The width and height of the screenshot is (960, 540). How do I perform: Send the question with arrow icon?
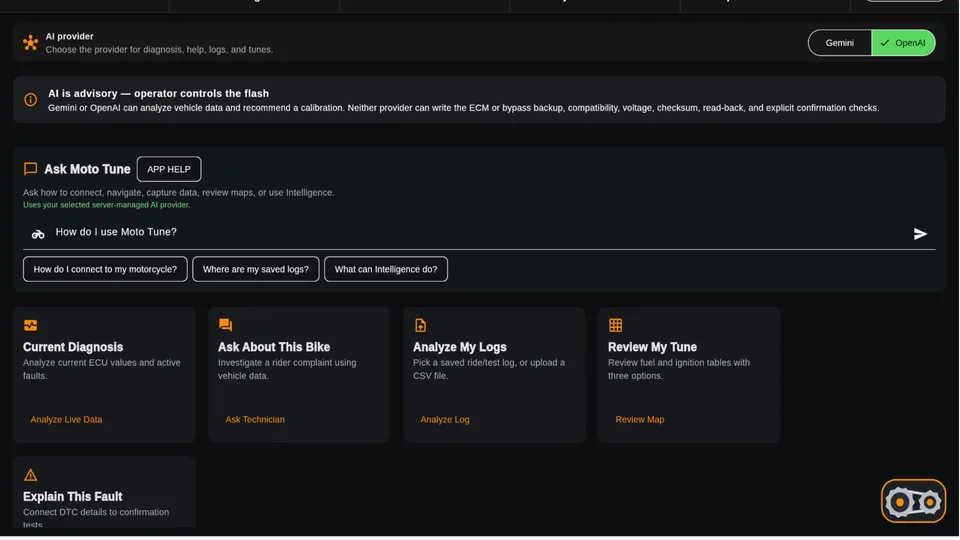920,234
